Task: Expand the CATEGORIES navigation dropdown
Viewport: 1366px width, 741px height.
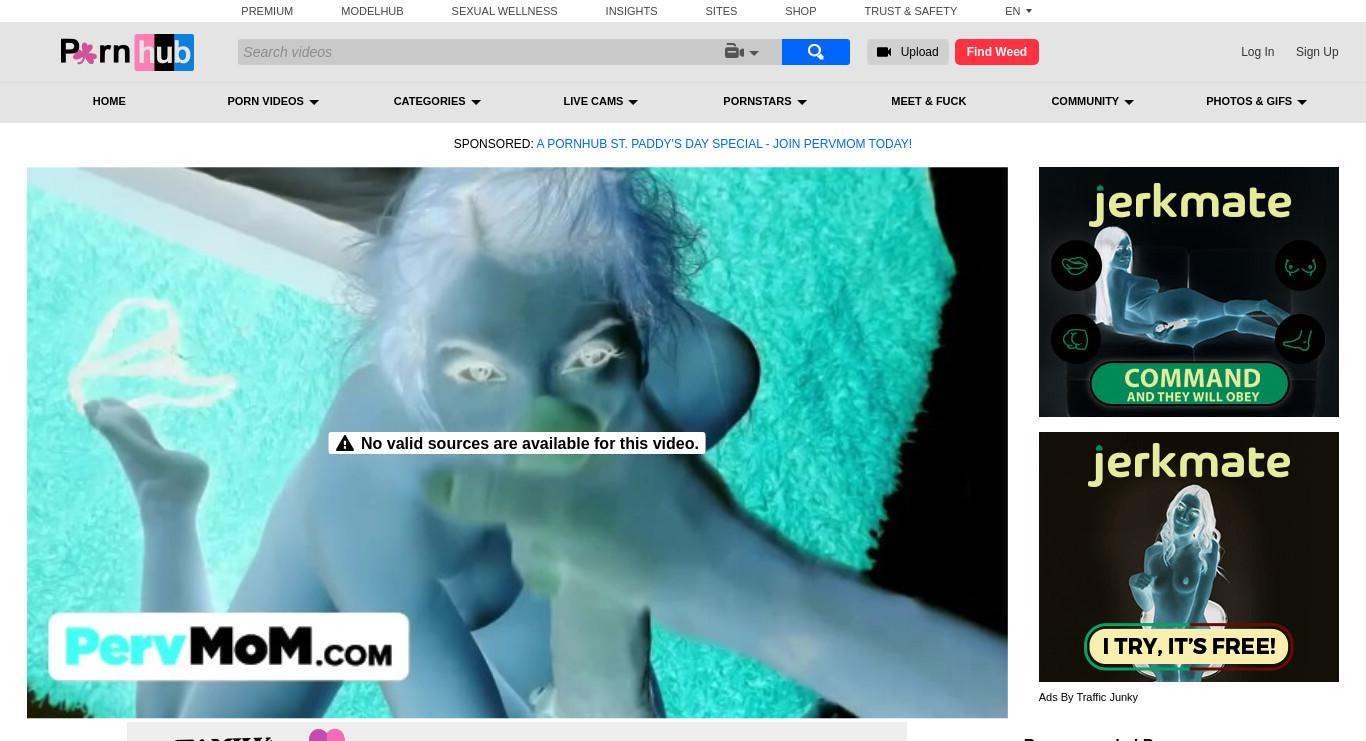Action: (x=437, y=101)
